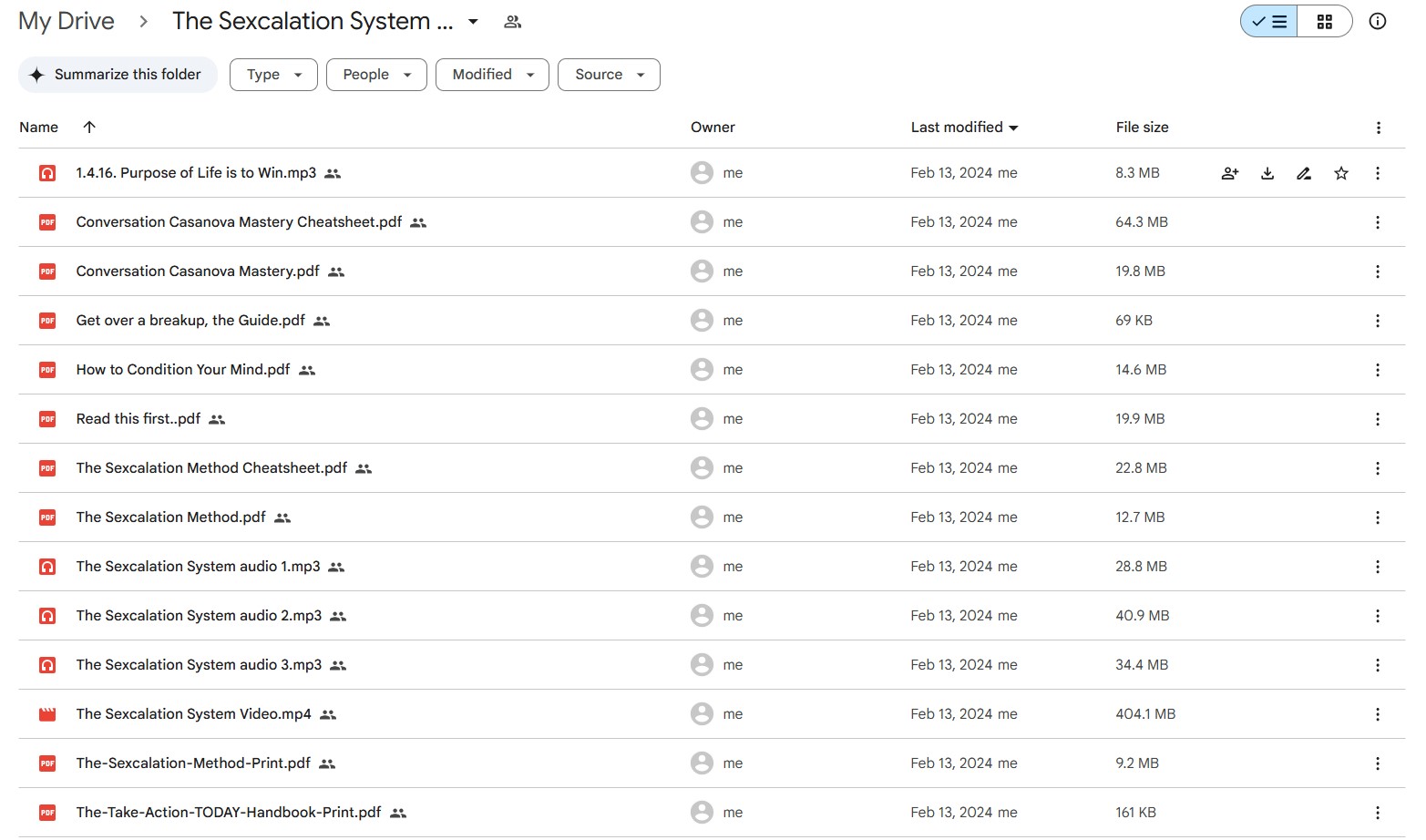Open the Modified filter dropdown
Viewport: 1426px width, 840px height.
click(492, 75)
